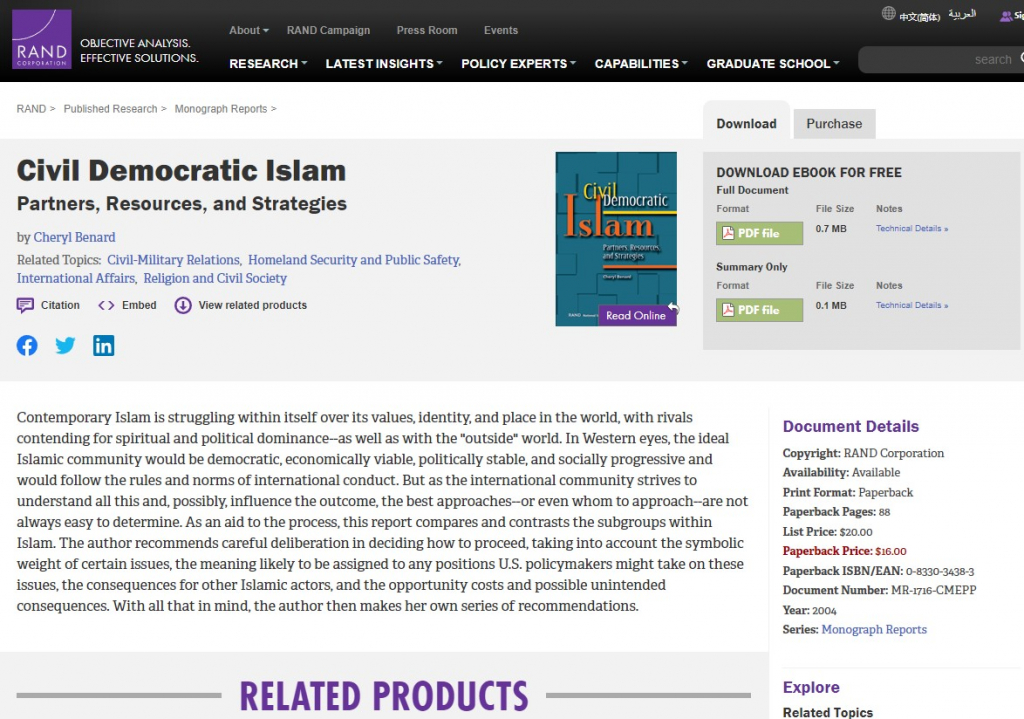Open Homeland Security and Public Safety topic
The image size is (1024, 719).
(354, 260)
